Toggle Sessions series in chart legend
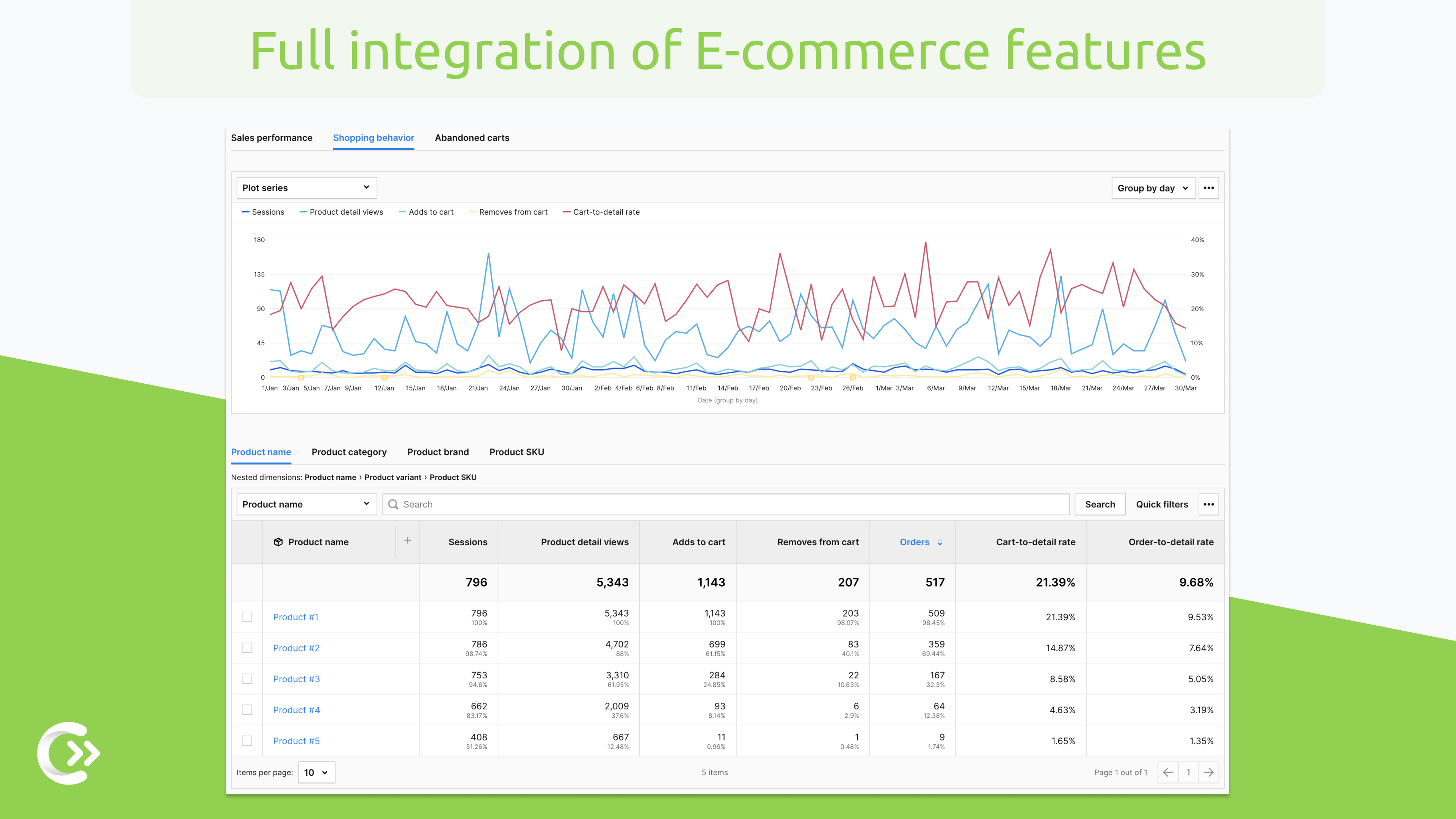This screenshot has height=819, width=1456. click(263, 212)
